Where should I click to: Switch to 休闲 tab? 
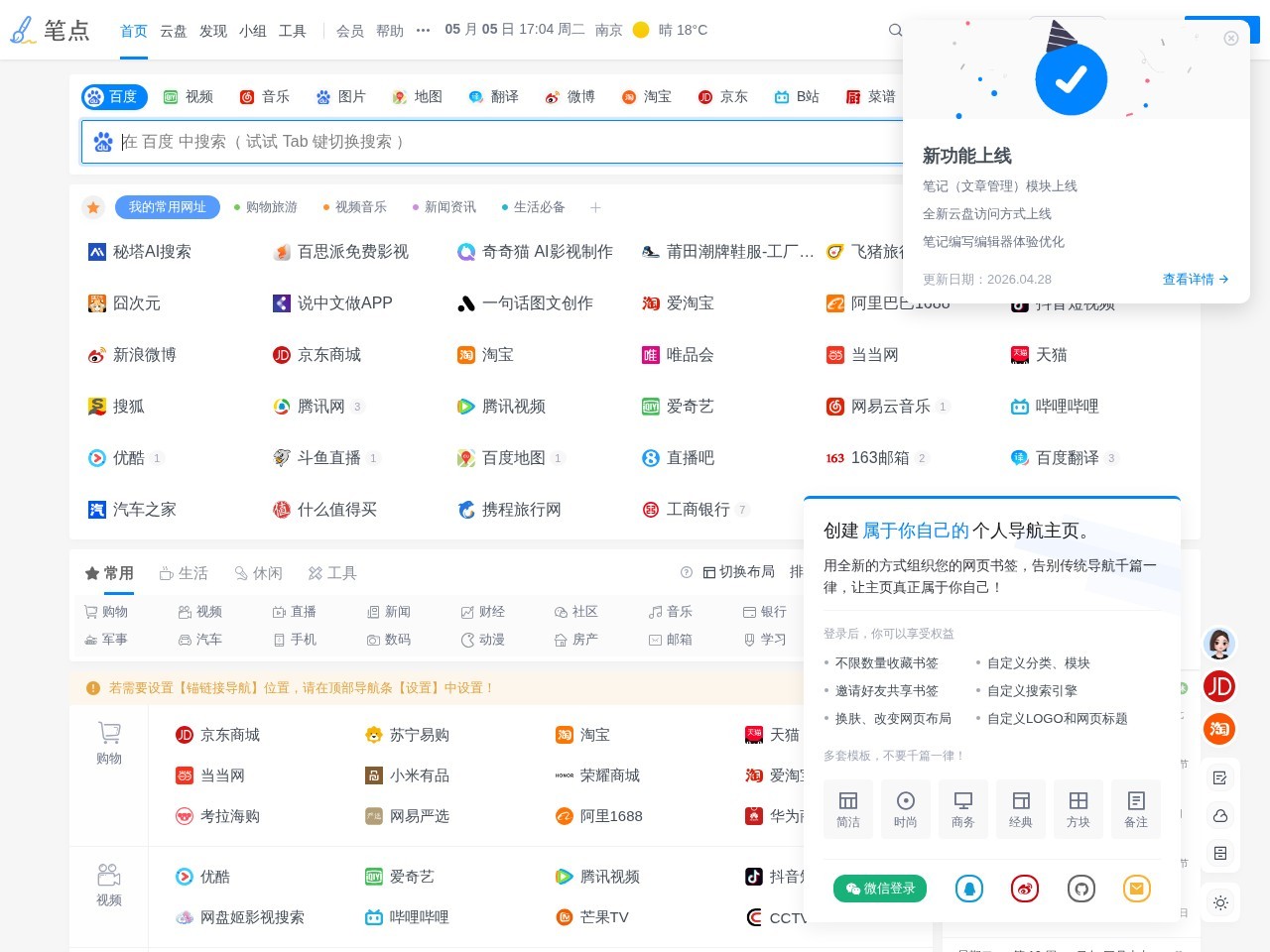point(258,573)
